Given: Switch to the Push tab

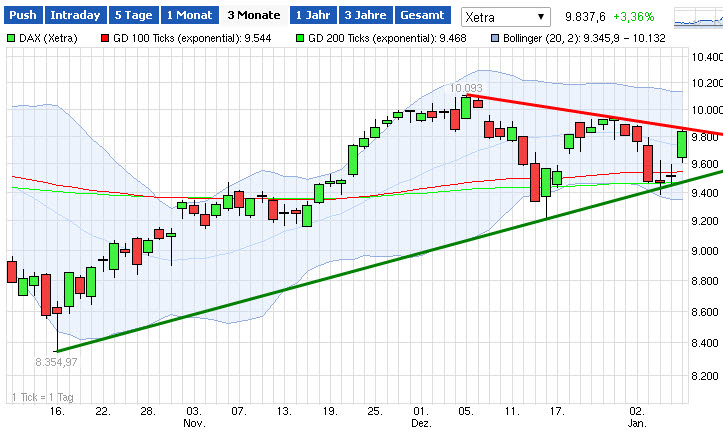Looking at the screenshot, I should [23, 15].
